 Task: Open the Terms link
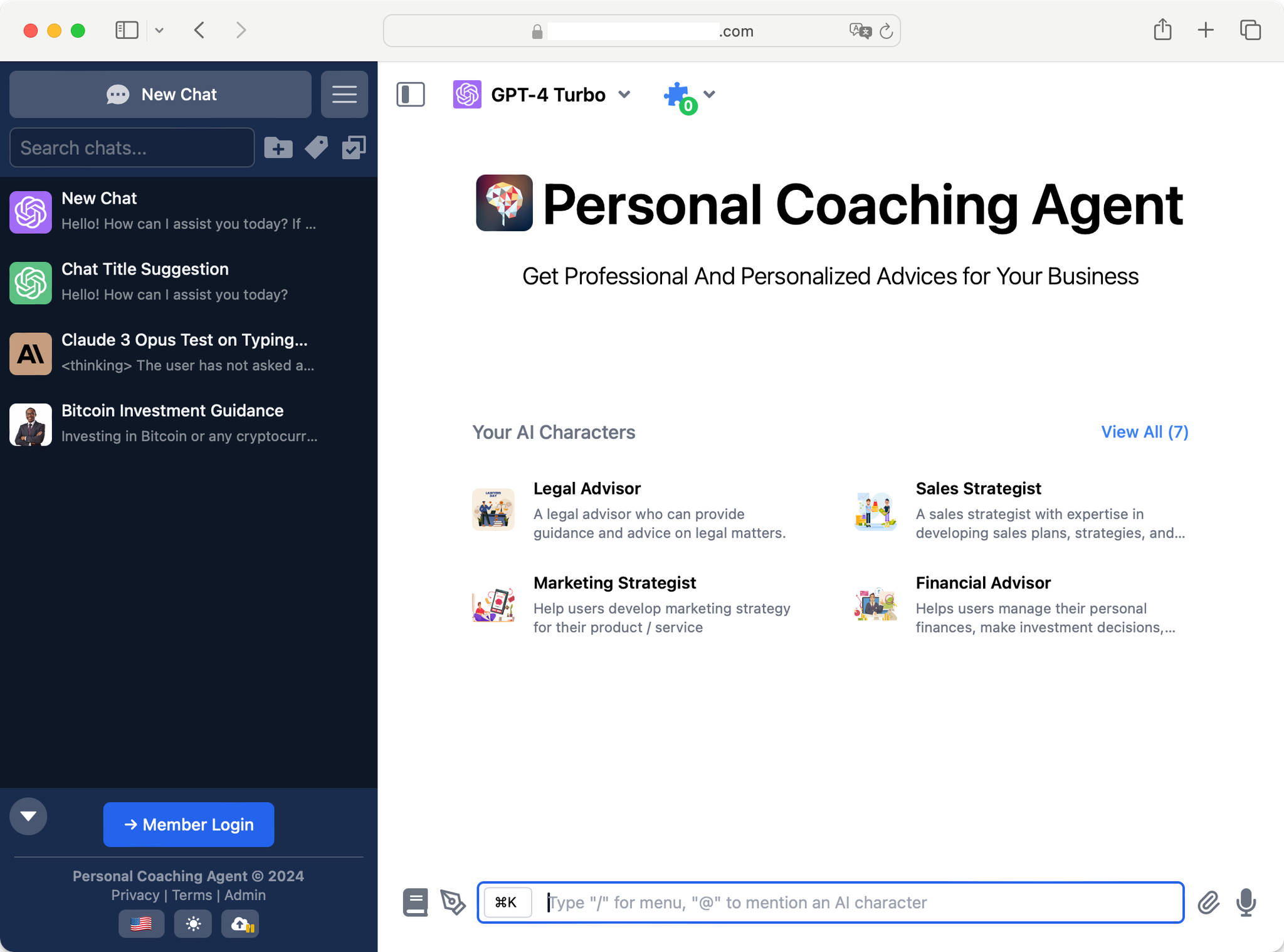point(192,895)
